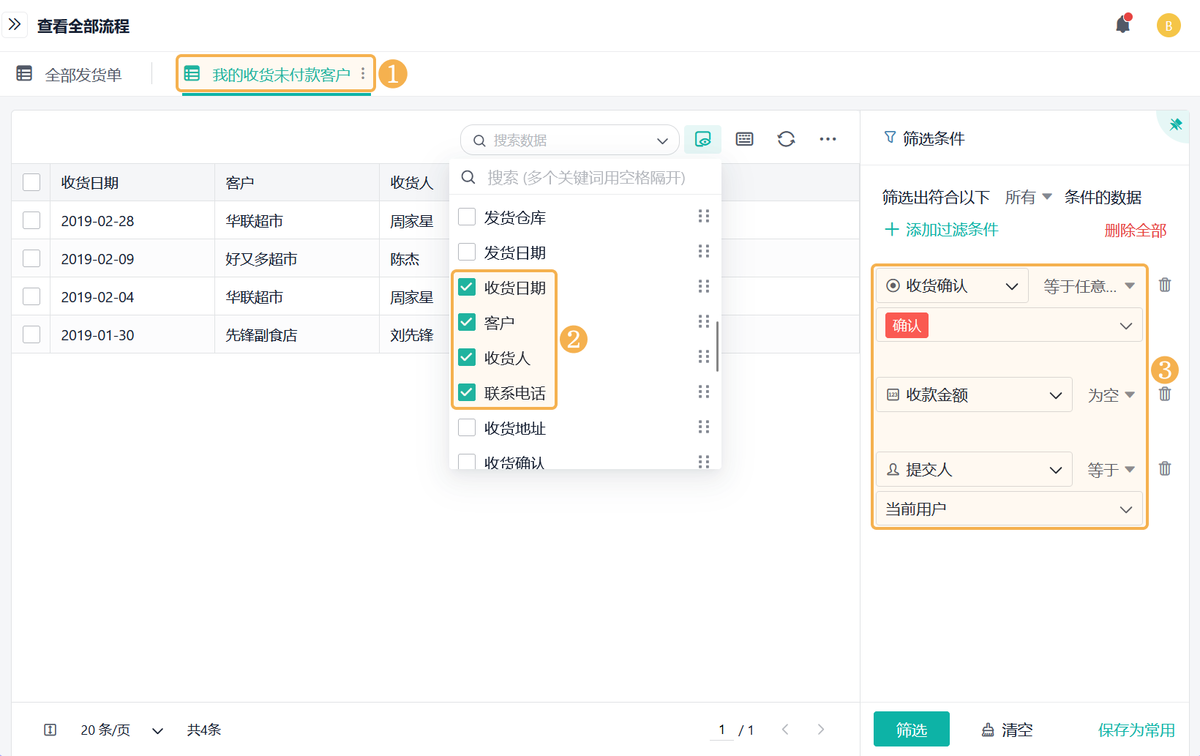Click the 筛选 button
The image size is (1200, 756).
911,730
